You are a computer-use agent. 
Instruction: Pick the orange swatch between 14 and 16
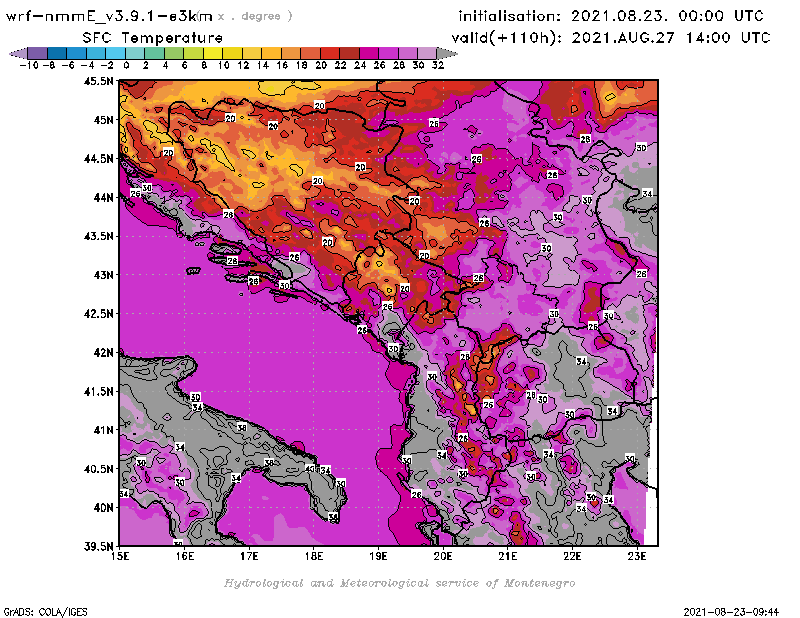(x=271, y=53)
